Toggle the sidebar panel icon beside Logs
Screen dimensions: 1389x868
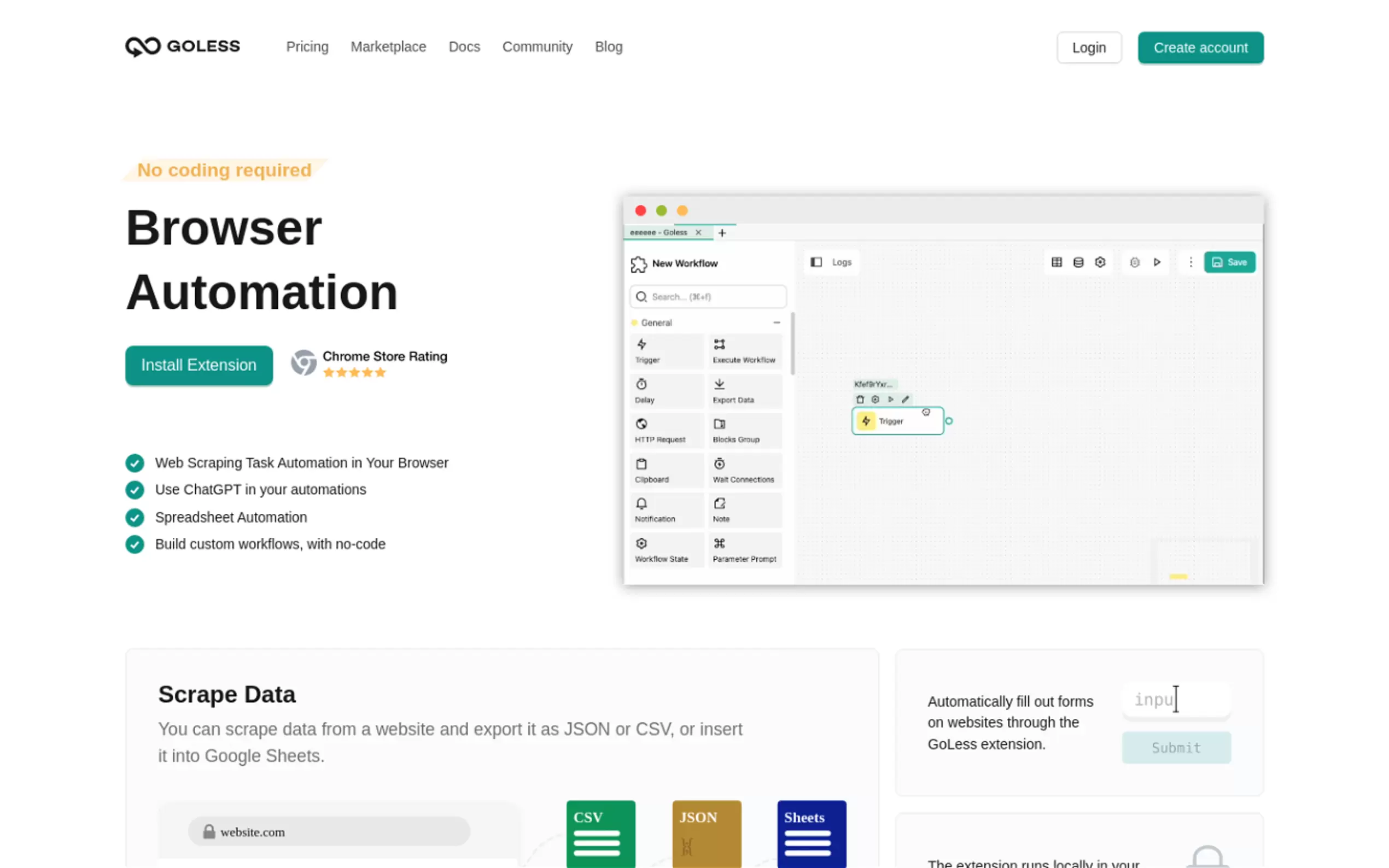pyautogui.click(x=815, y=262)
